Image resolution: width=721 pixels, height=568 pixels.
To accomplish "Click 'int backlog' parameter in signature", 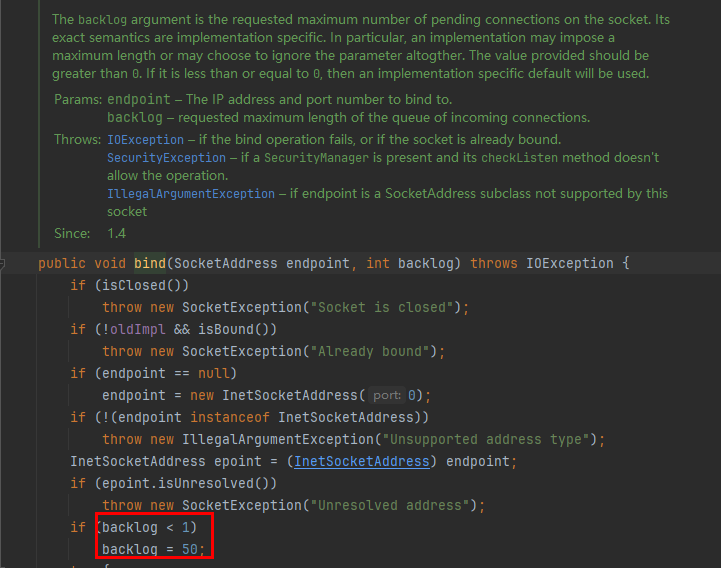I will pos(410,263).
